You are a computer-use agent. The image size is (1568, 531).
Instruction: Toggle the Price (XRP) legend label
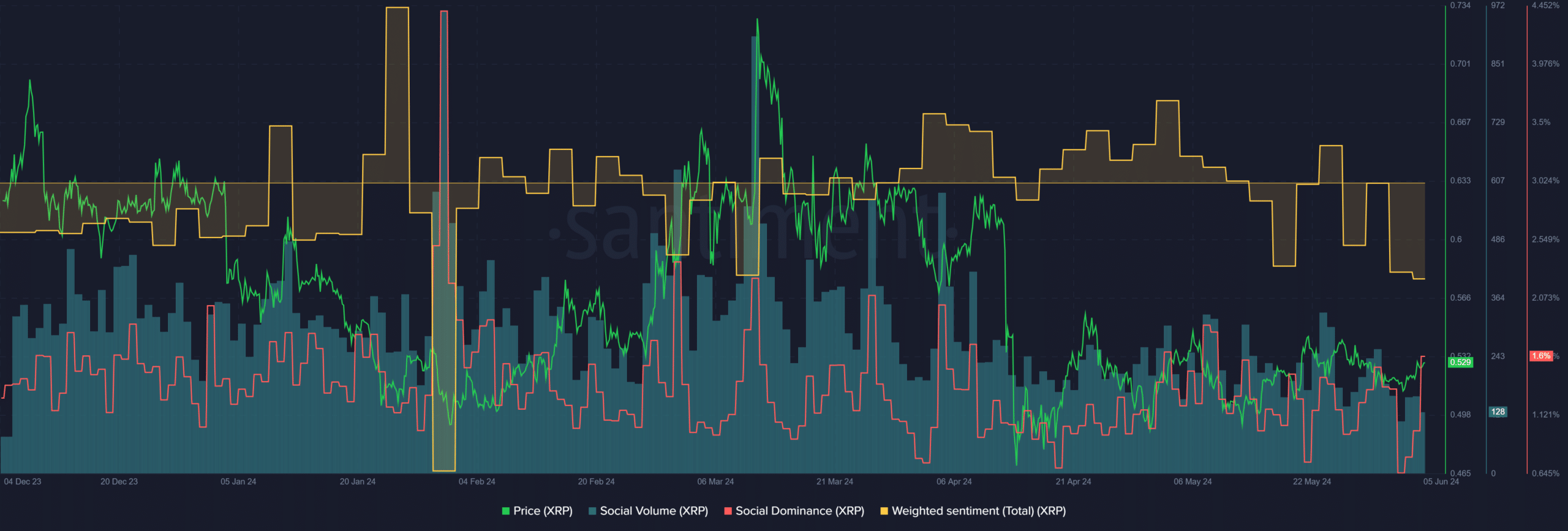coord(543,511)
